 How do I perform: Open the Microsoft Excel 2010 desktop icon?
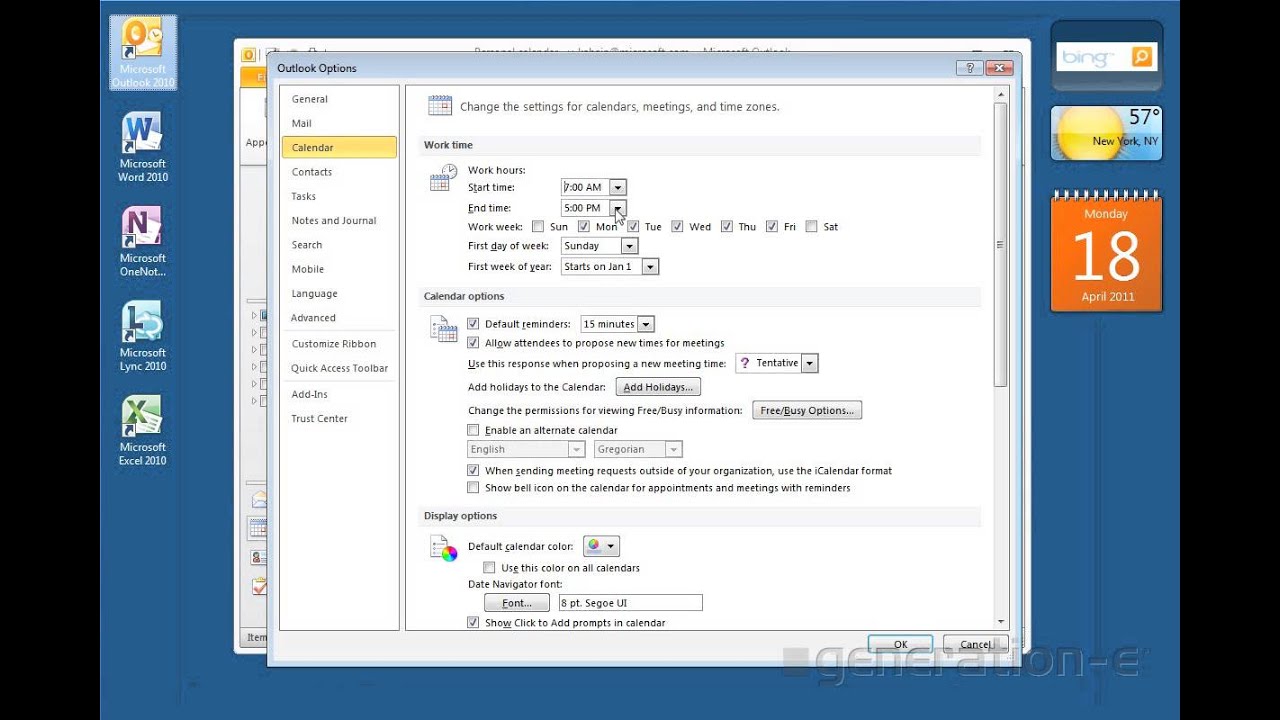coord(143,431)
